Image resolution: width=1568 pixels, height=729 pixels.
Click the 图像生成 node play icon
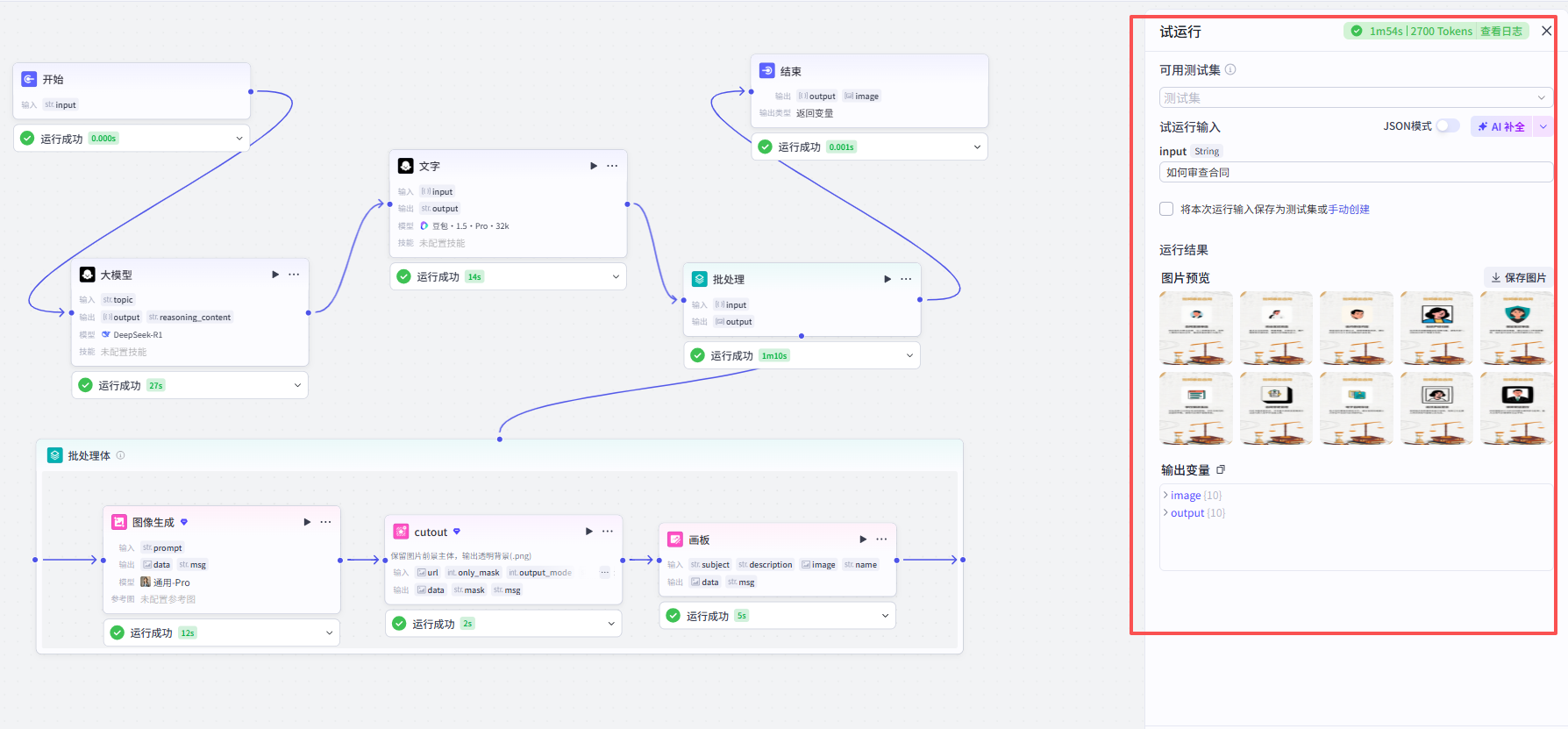click(x=307, y=522)
